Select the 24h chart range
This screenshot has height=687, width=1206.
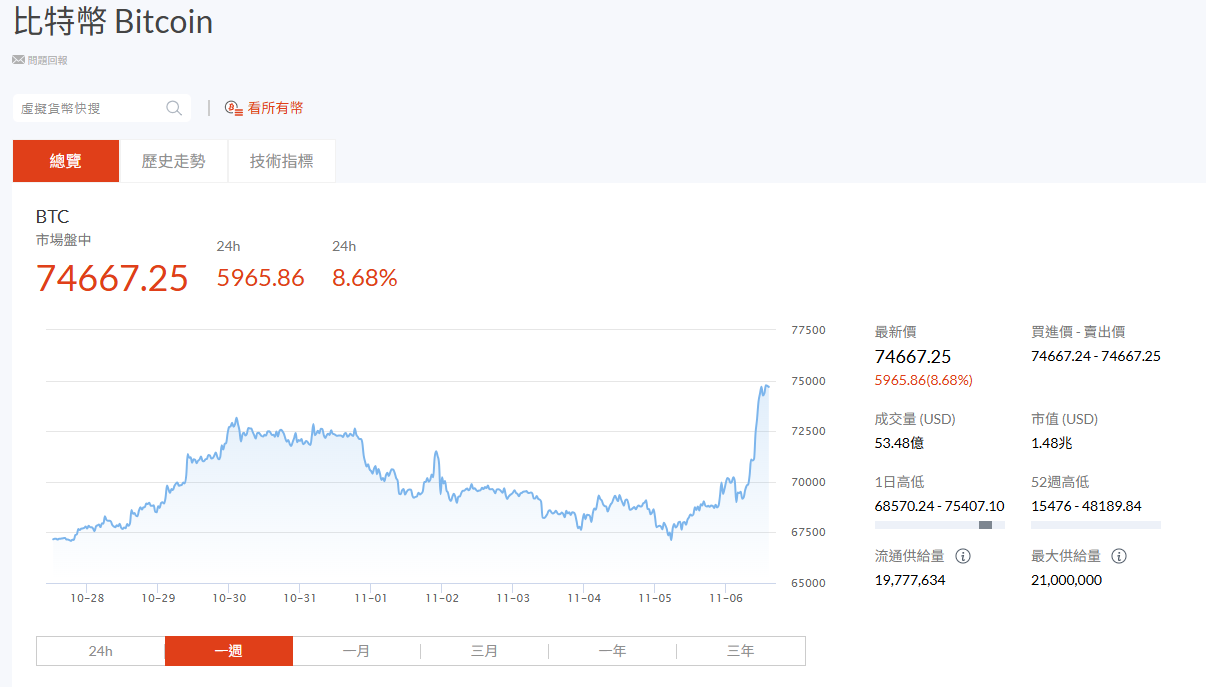coord(101,651)
